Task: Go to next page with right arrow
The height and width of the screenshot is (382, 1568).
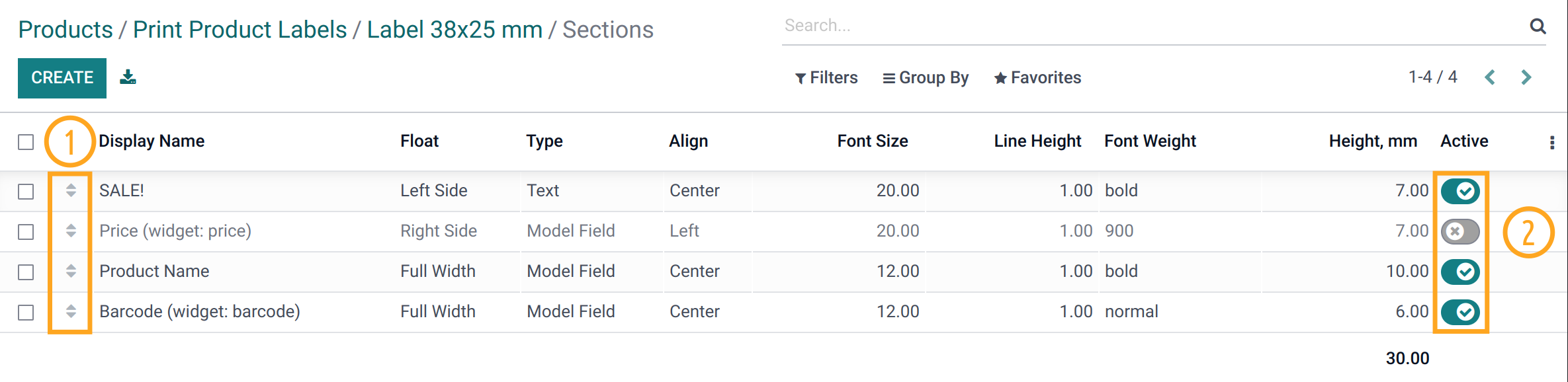Action: (x=1527, y=77)
